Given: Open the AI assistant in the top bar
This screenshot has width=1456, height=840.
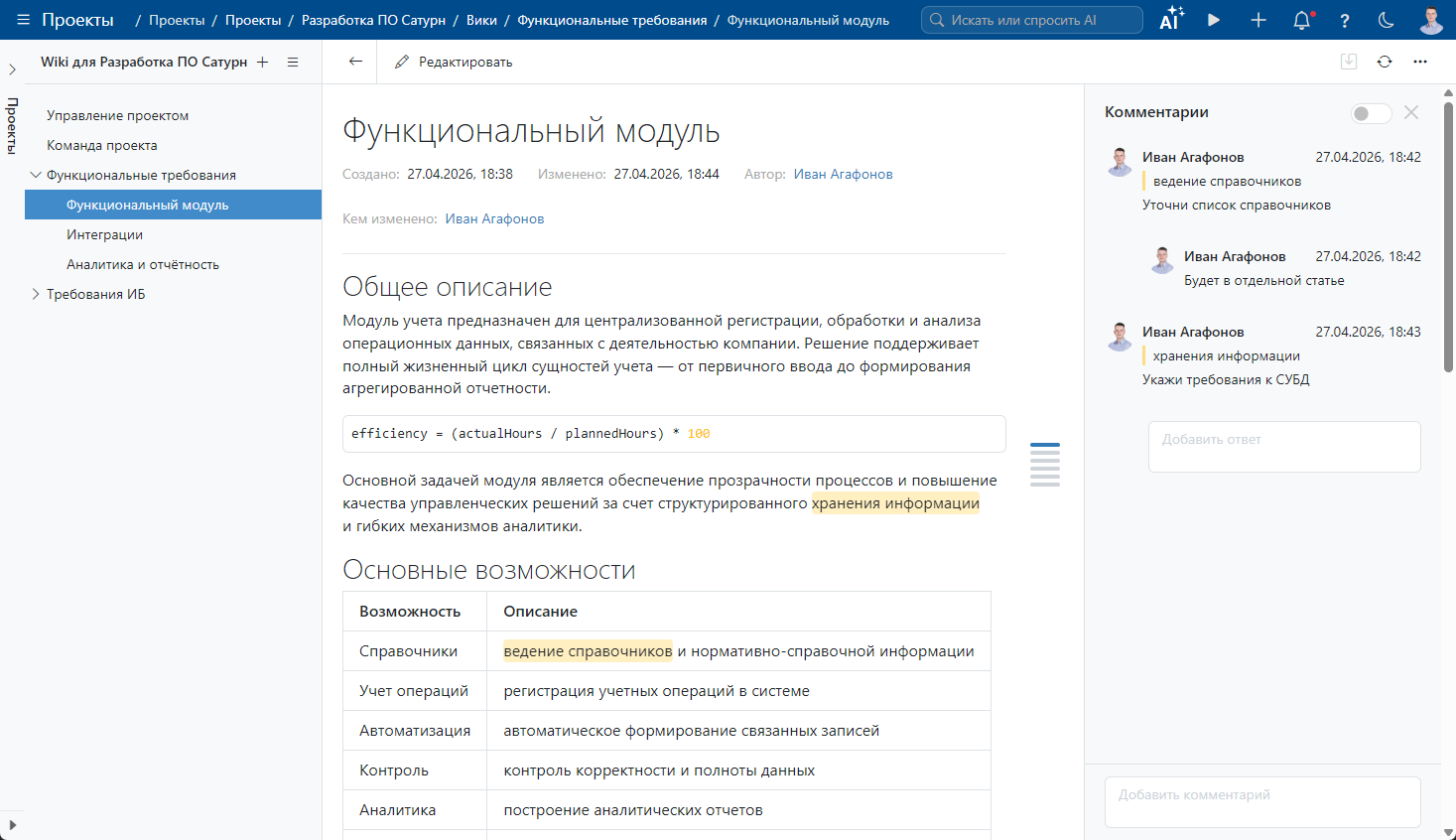Looking at the screenshot, I should pos(1171,19).
